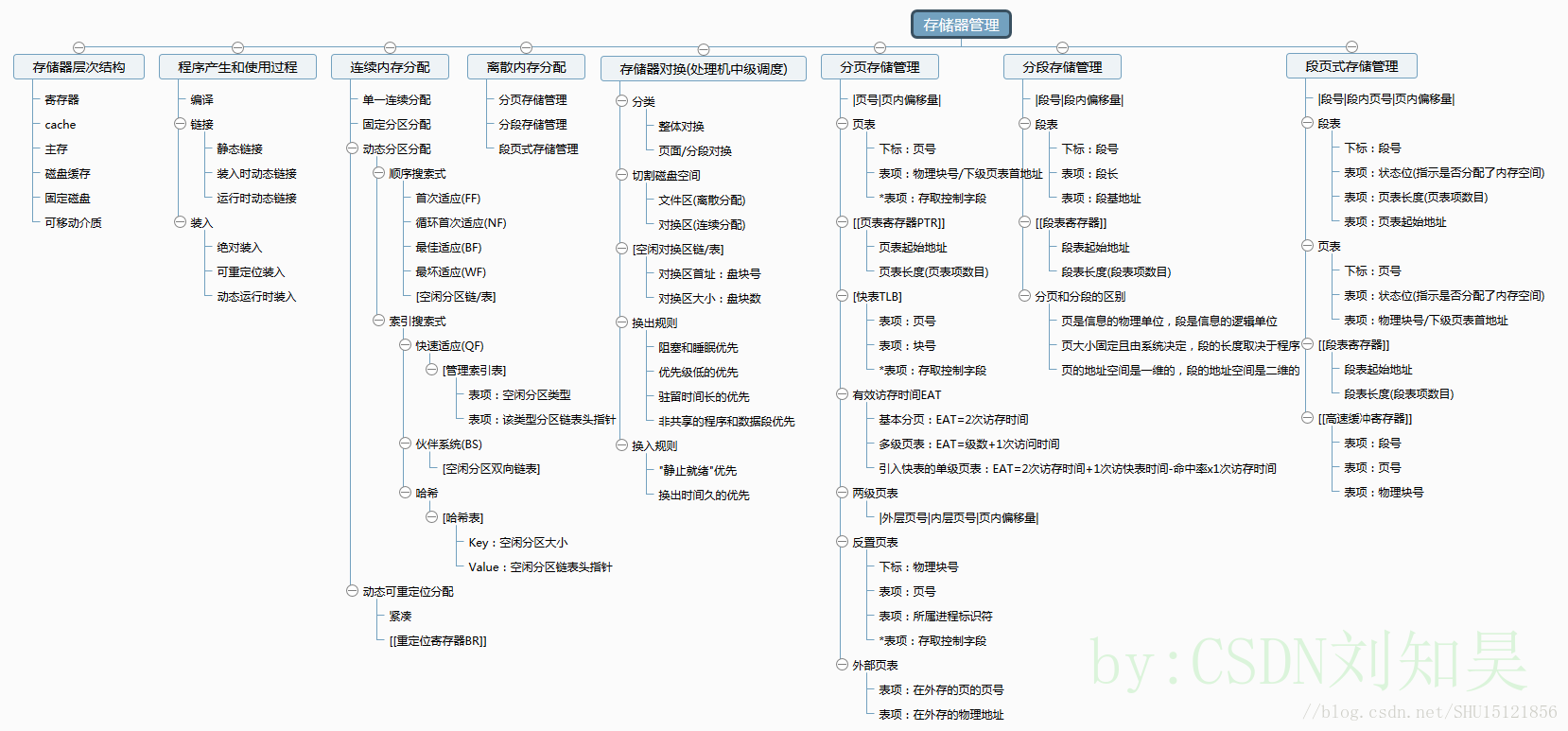Select the 动态运行时装入 node
The height and width of the screenshot is (731, 1568).
256,296
